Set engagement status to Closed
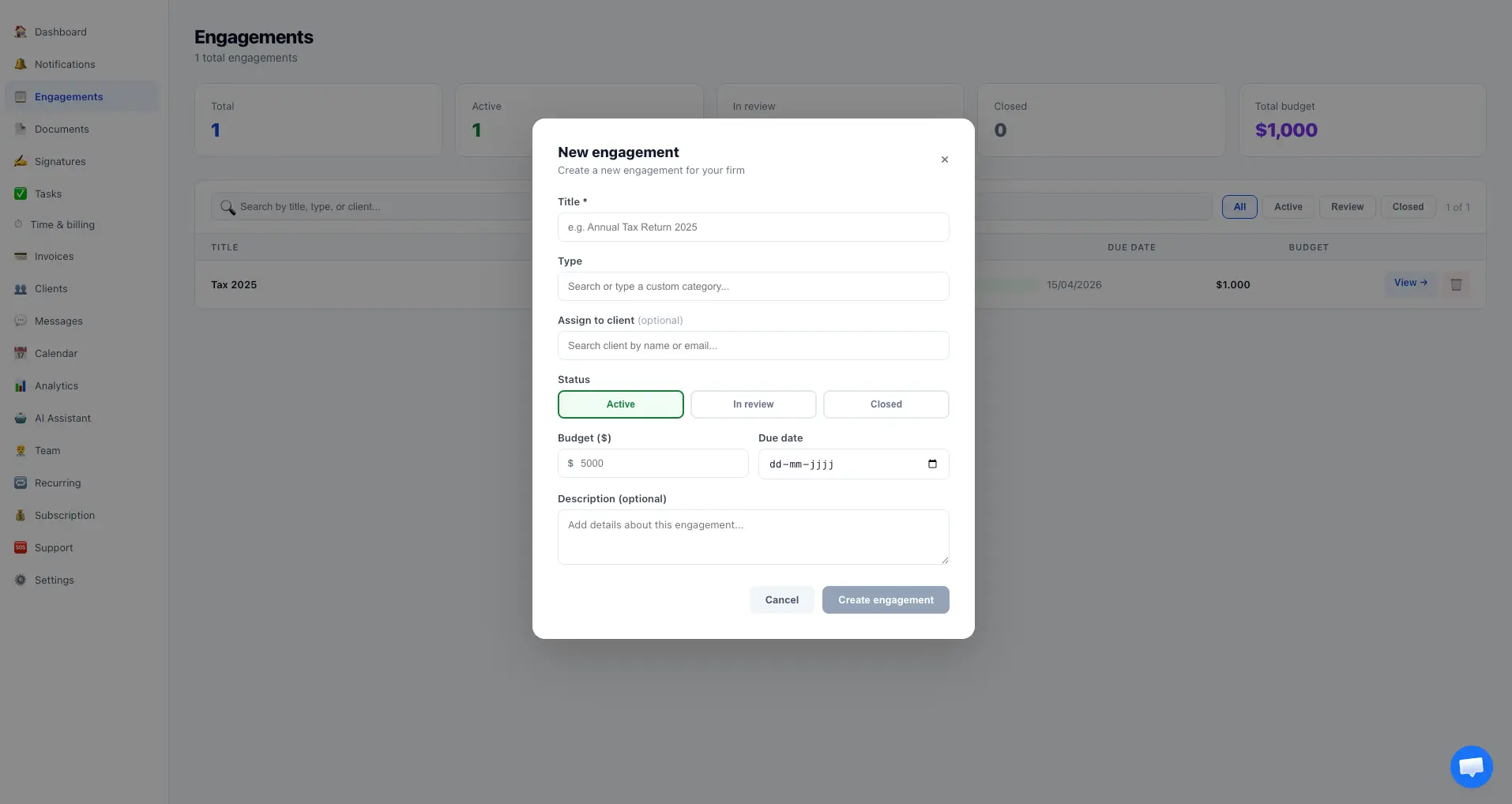 tap(885, 404)
